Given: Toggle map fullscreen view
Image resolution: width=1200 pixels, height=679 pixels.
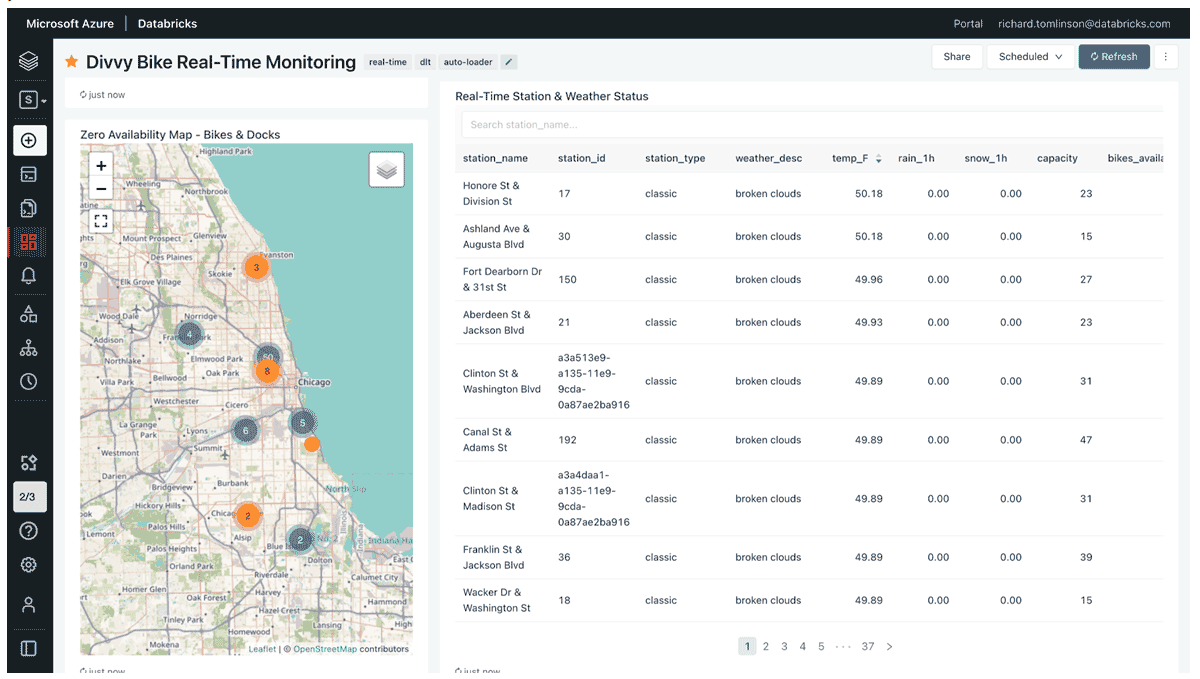Looking at the screenshot, I should pyautogui.click(x=101, y=221).
